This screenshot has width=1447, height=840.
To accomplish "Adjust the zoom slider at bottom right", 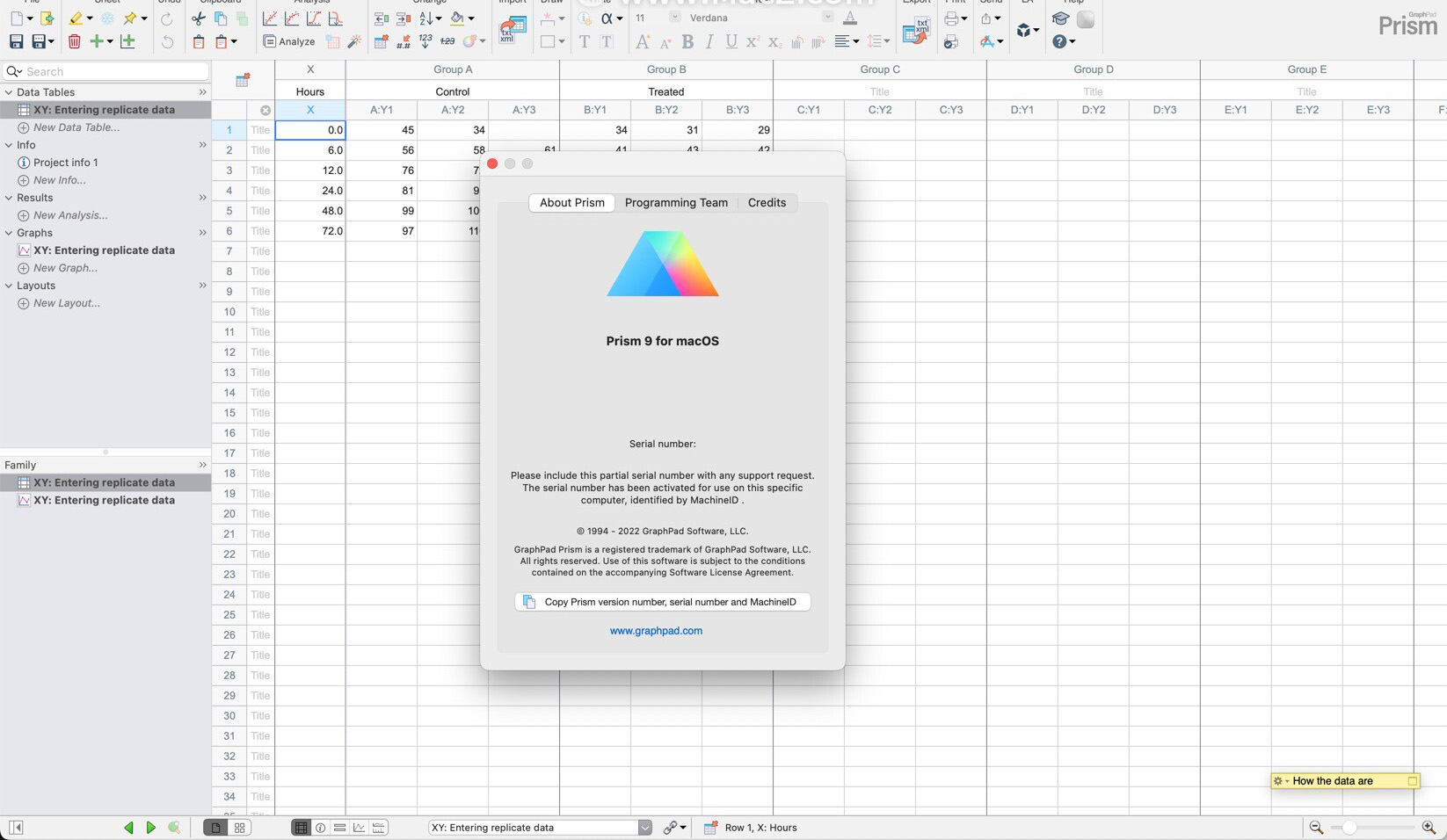I will click(x=1349, y=827).
